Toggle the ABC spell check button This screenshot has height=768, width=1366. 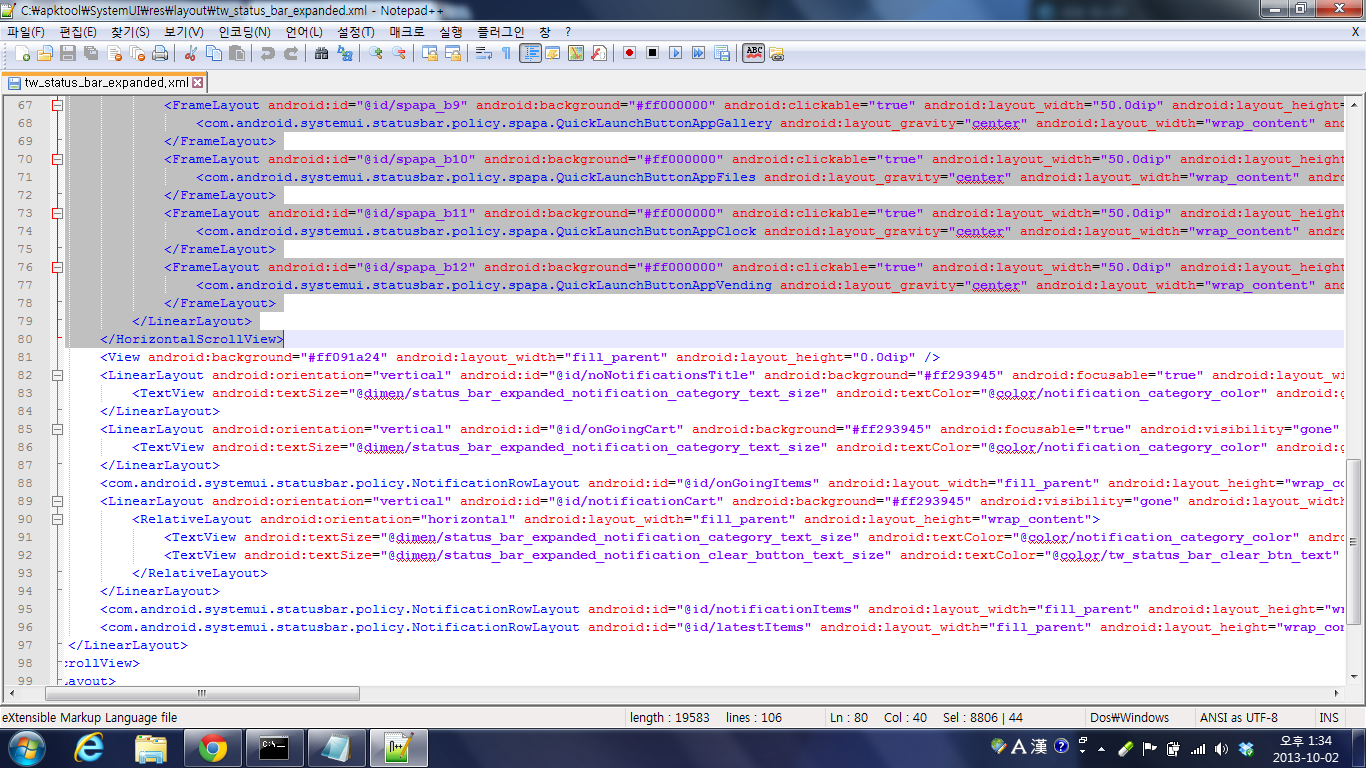pos(753,53)
